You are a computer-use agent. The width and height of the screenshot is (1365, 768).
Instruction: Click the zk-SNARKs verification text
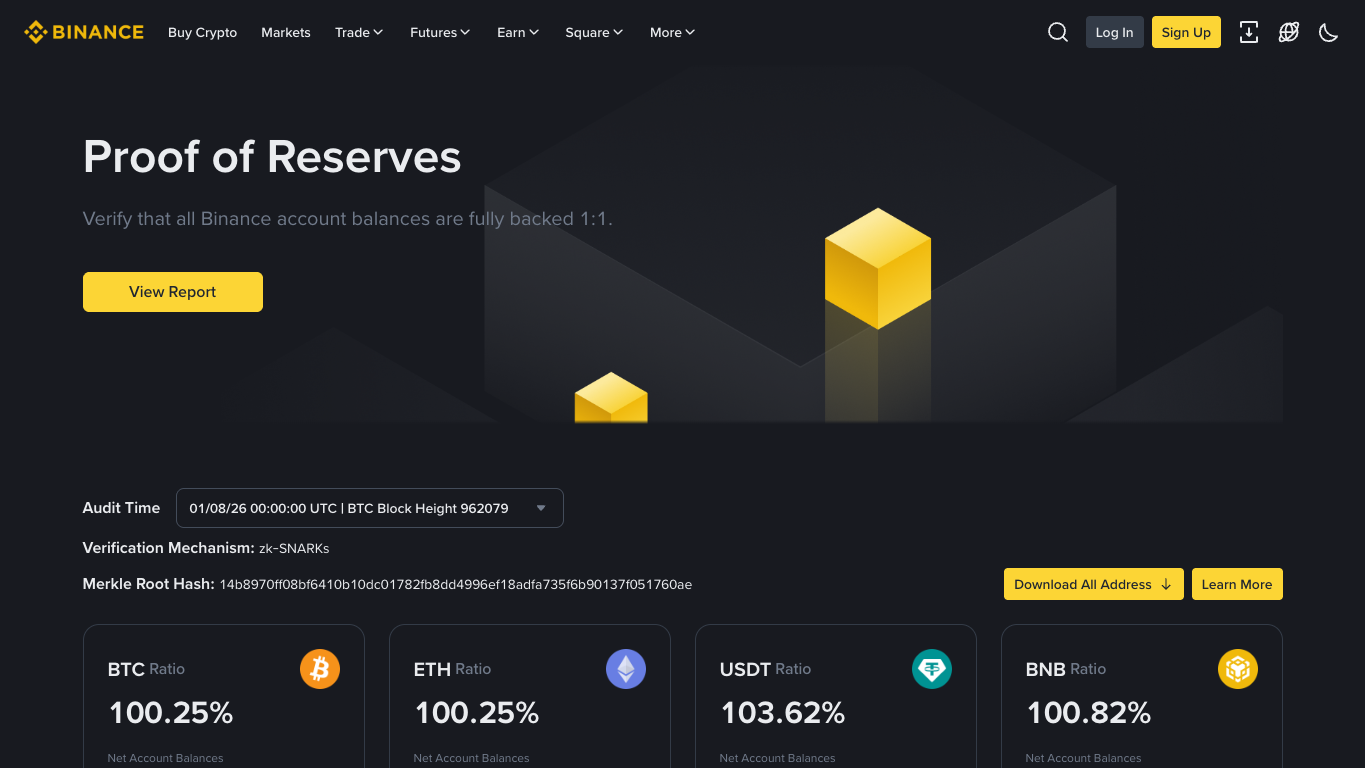[294, 548]
